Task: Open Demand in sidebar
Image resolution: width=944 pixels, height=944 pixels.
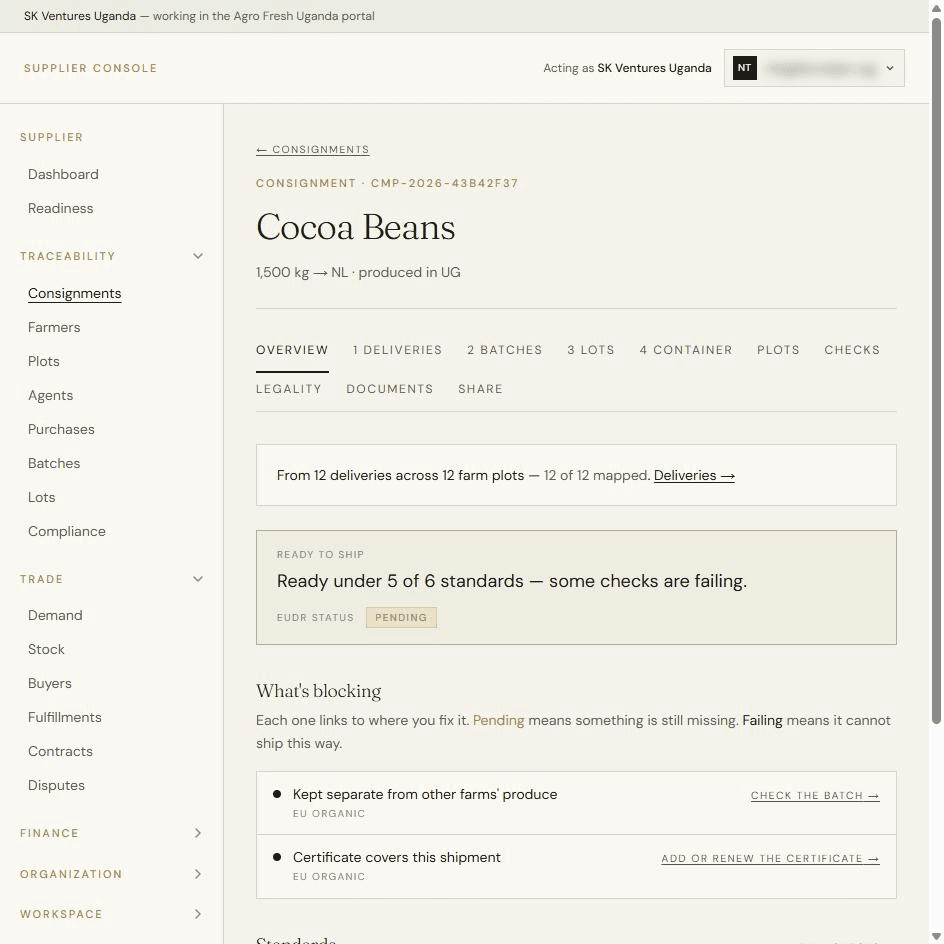Action: pyautogui.click(x=55, y=615)
